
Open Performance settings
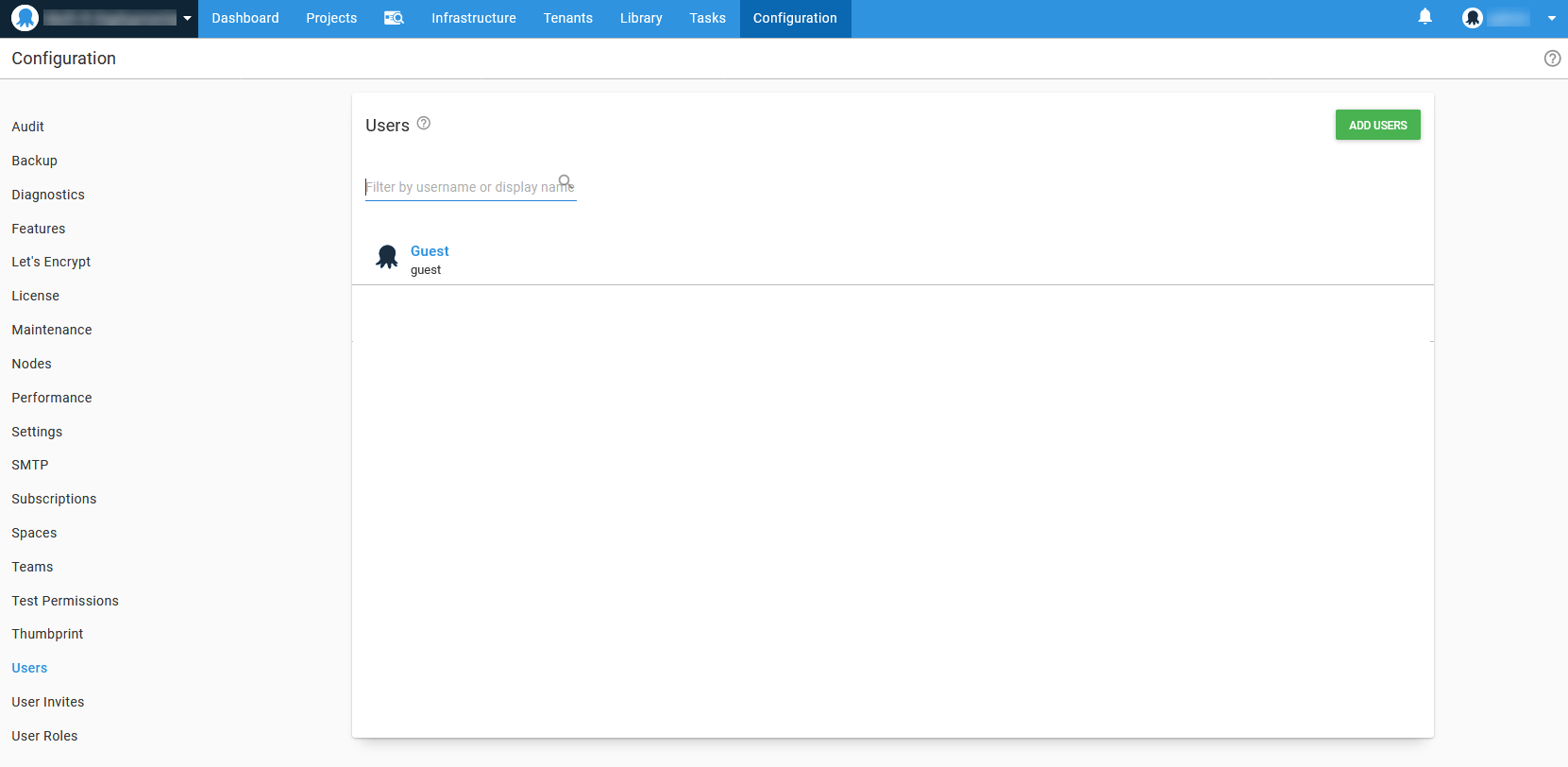(x=52, y=398)
